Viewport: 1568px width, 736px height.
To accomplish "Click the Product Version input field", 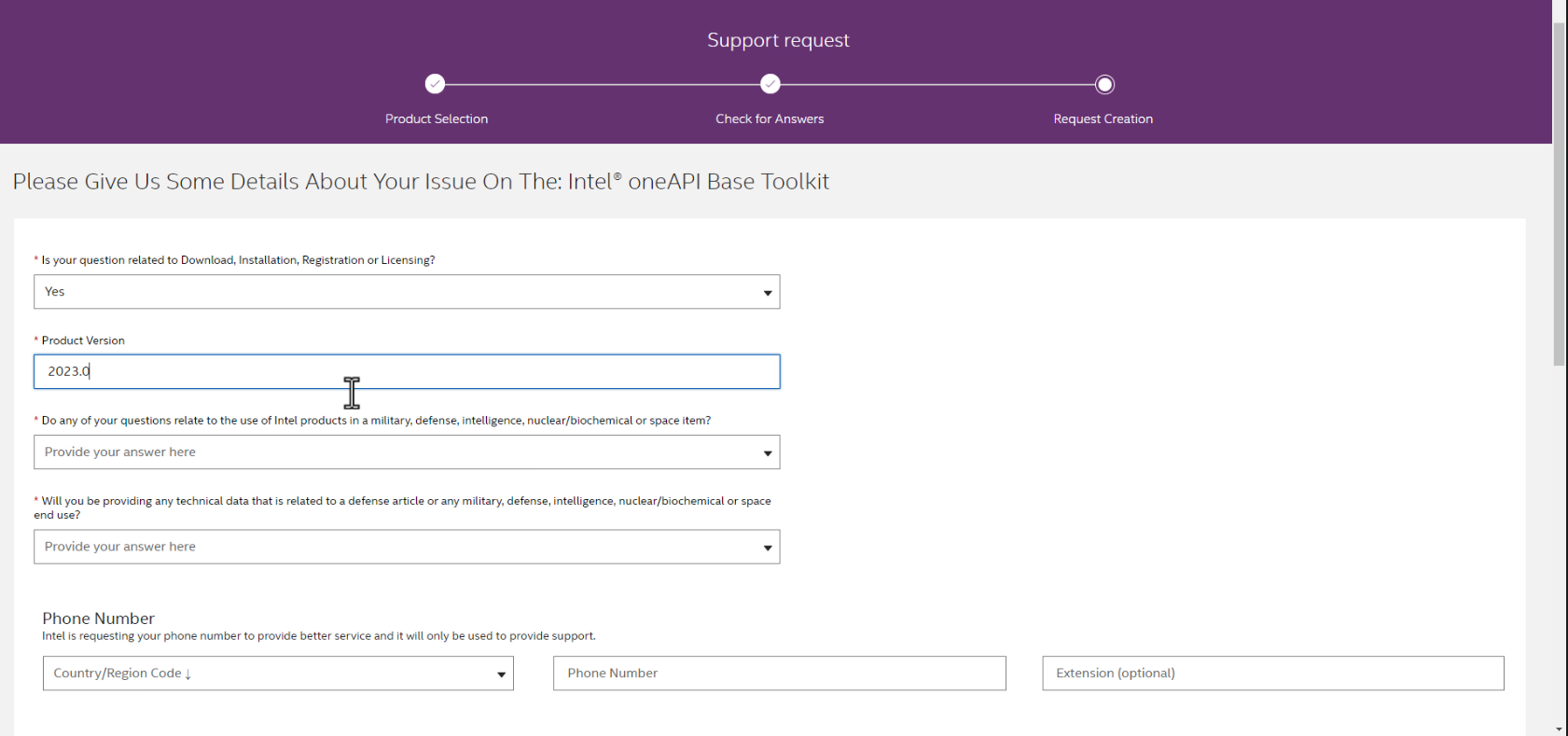I will [x=407, y=371].
